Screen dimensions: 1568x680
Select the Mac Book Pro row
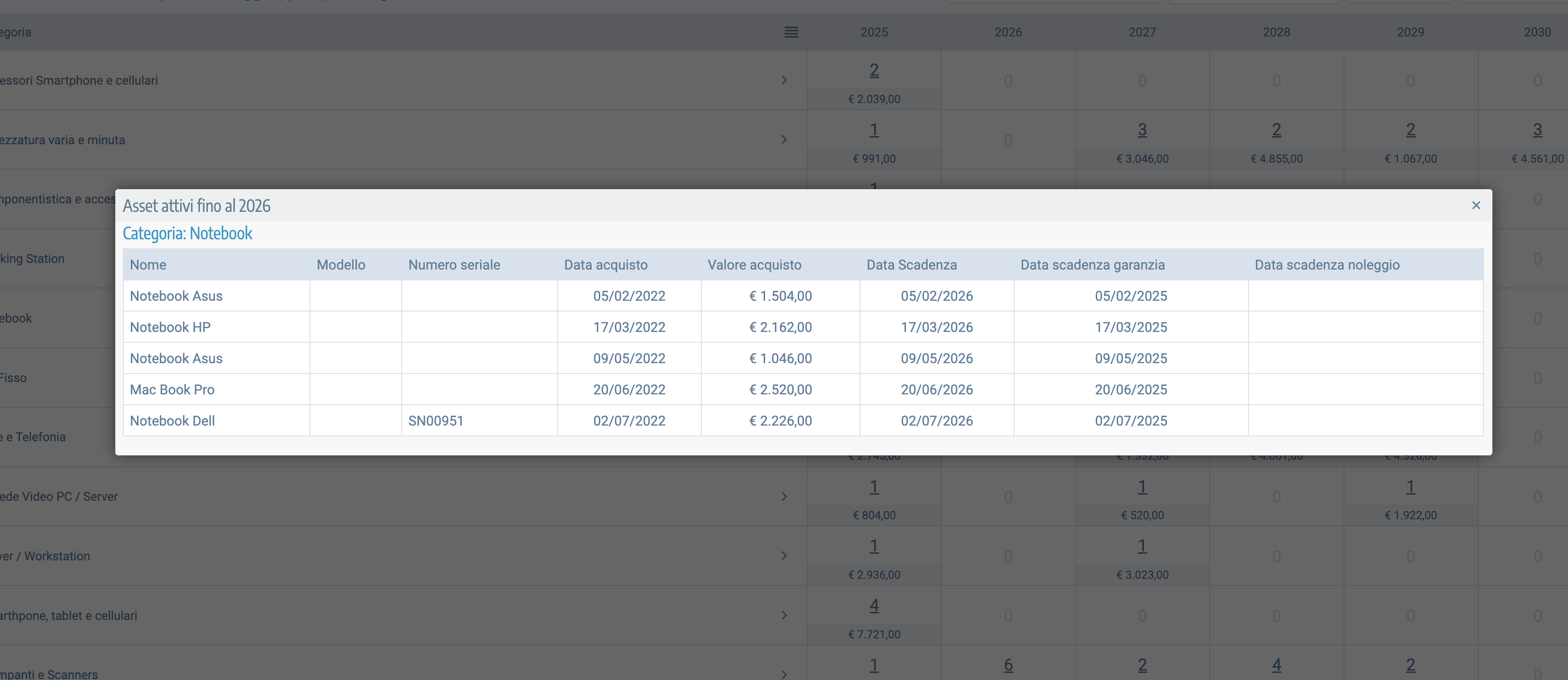click(x=172, y=390)
